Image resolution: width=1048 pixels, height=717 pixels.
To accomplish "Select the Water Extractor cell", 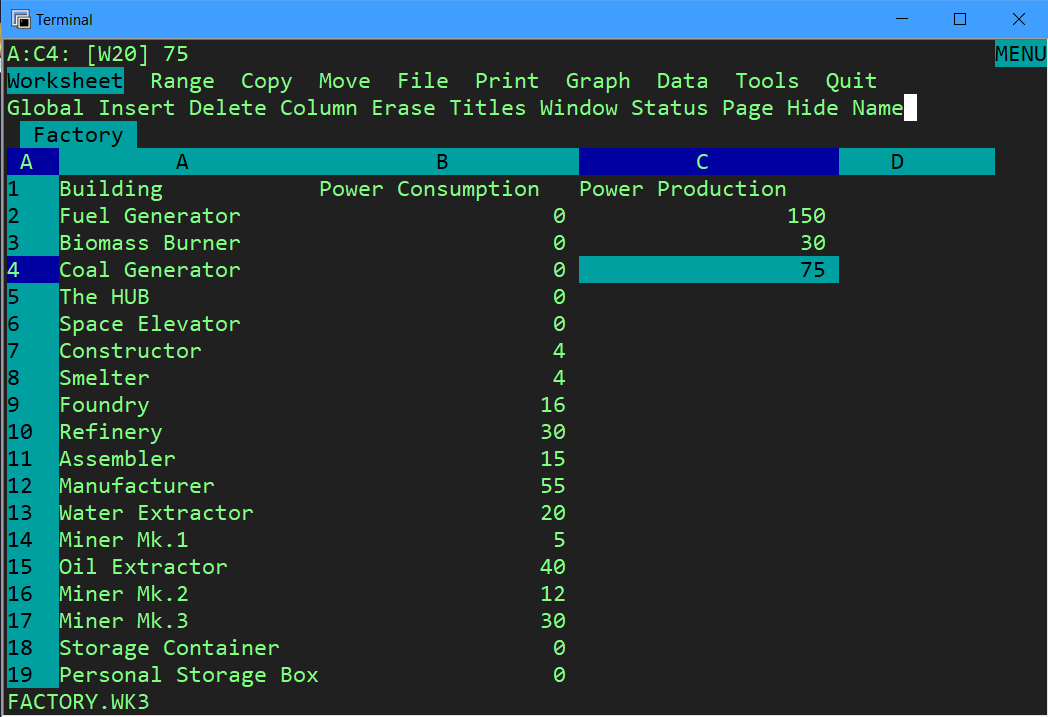I will point(156,513).
